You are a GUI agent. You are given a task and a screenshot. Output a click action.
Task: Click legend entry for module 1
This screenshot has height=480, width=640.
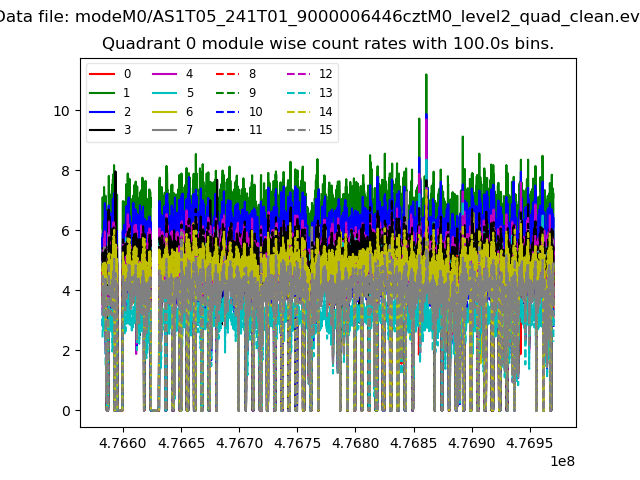110,93
